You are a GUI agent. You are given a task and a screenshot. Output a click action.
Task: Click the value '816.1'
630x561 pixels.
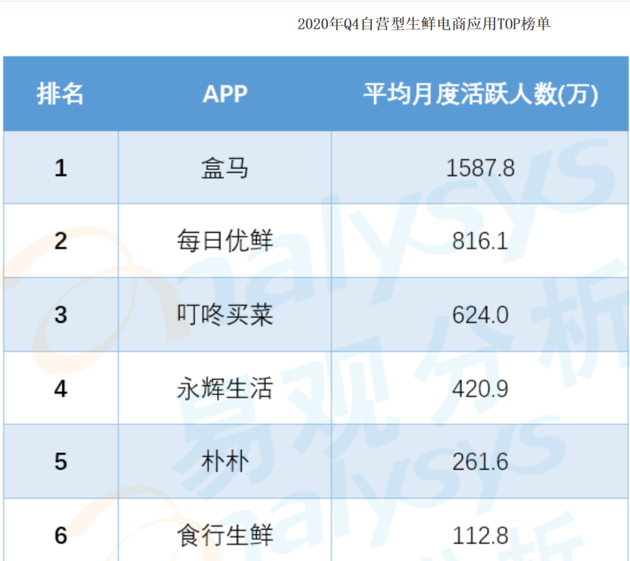click(481, 241)
